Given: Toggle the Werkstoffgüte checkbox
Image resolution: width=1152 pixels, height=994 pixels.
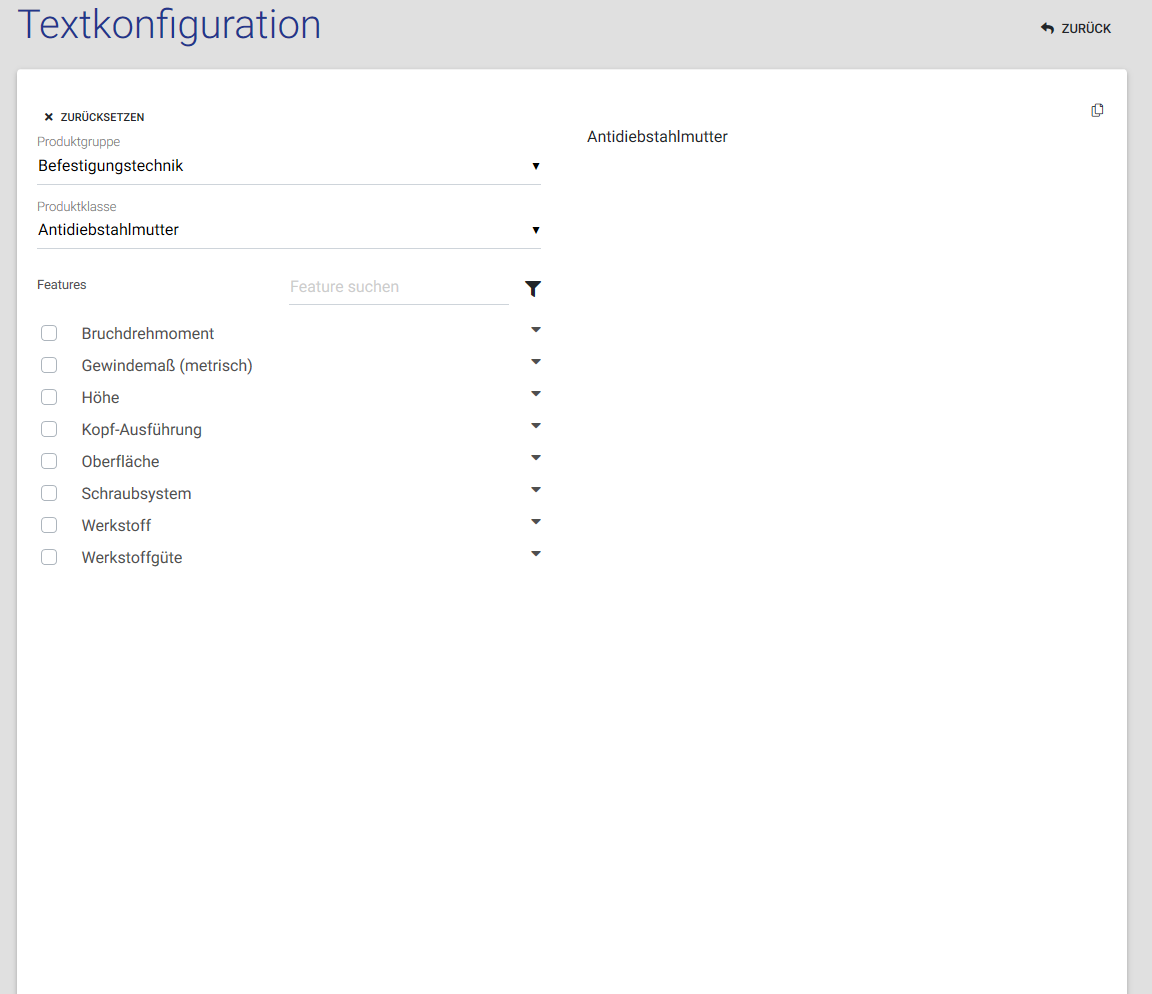Looking at the screenshot, I should (x=49, y=557).
